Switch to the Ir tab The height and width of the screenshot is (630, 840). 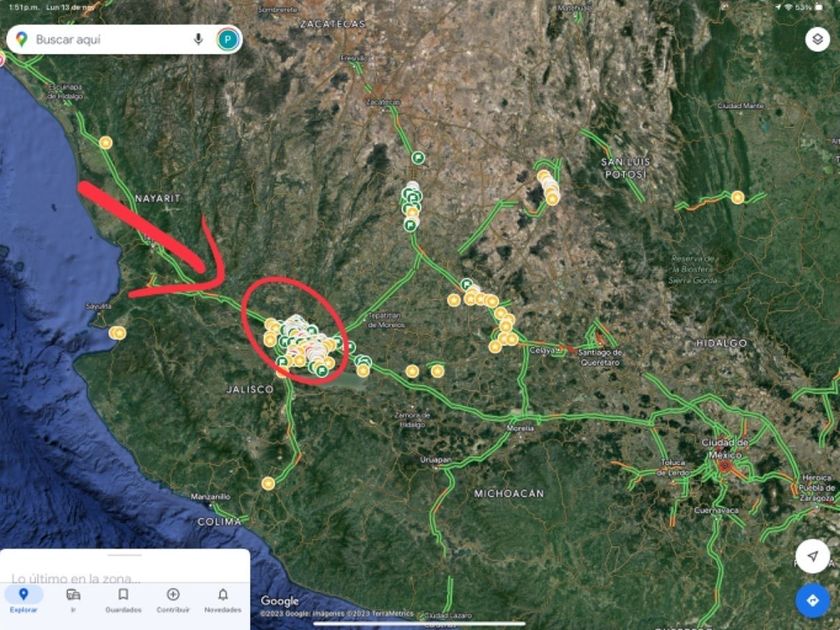[73, 599]
